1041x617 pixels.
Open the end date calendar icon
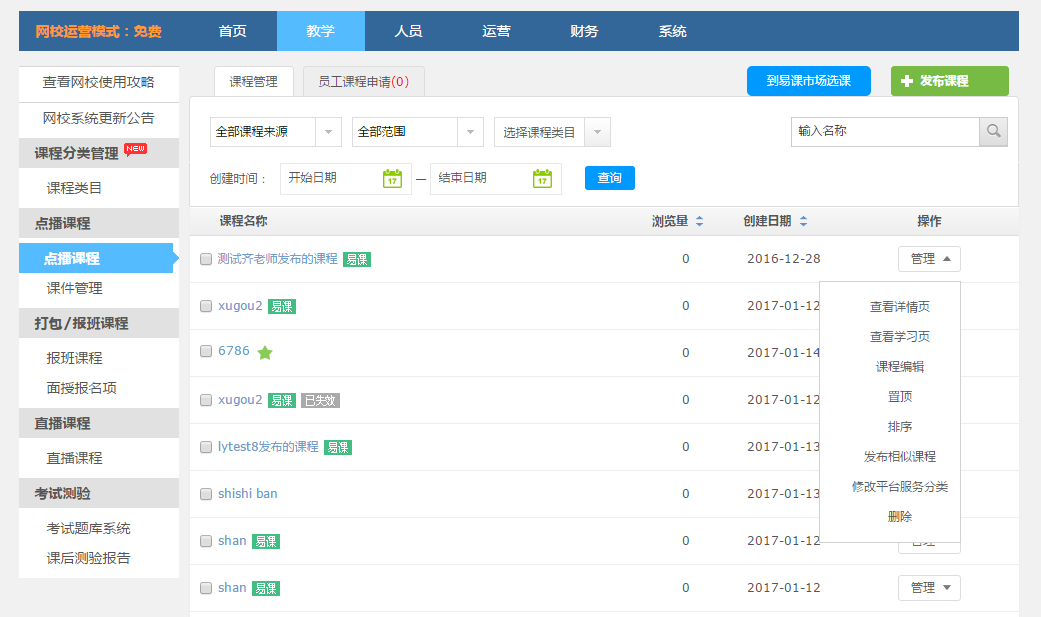[542, 178]
